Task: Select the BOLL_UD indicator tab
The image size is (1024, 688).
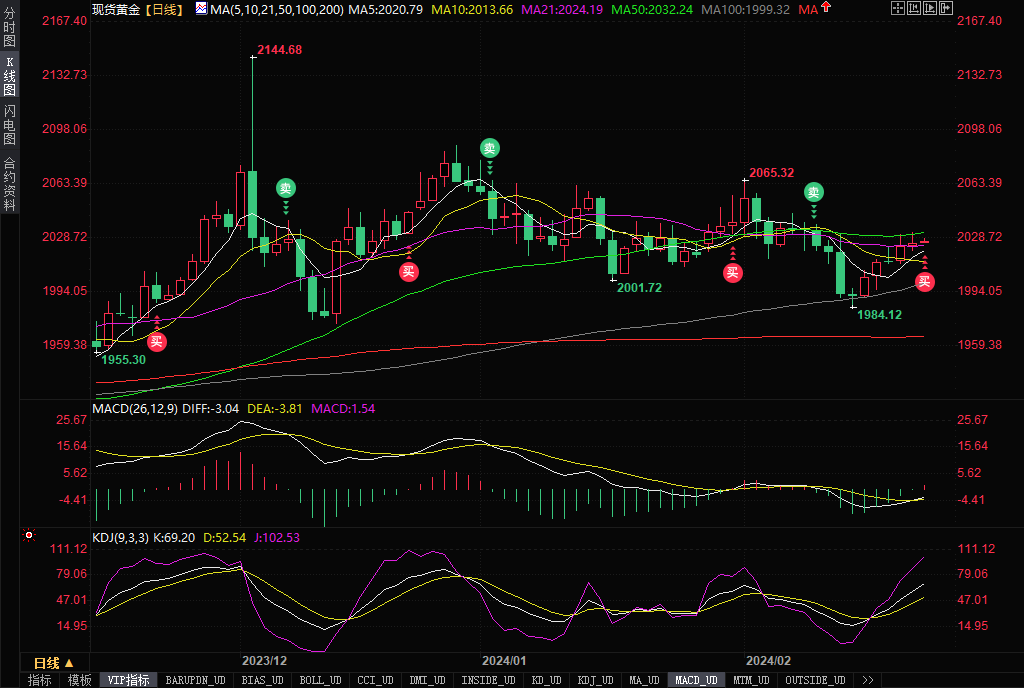Action: click(x=318, y=680)
